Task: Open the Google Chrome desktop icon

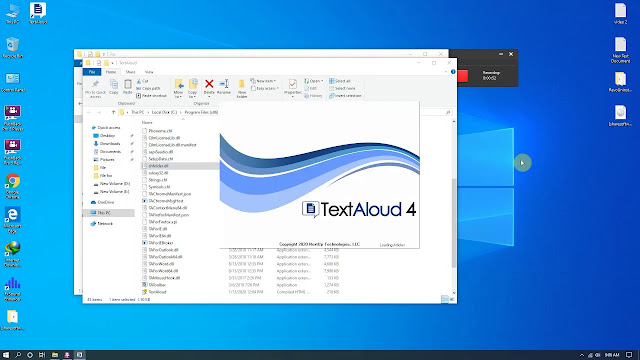Action: (x=13, y=186)
